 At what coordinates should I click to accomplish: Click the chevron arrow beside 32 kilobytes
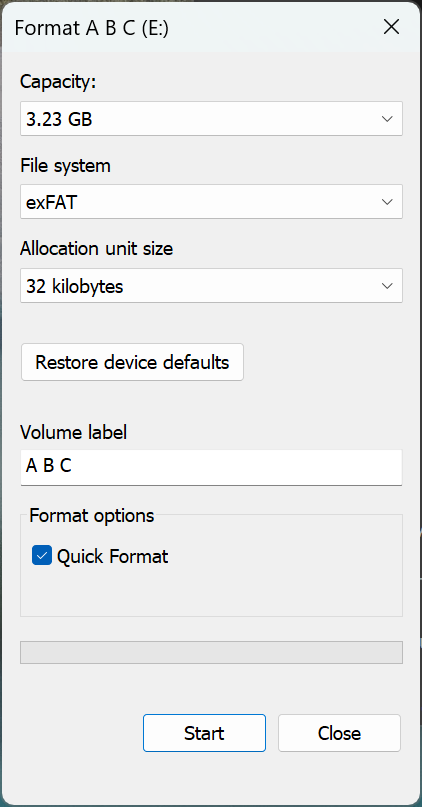[x=387, y=286]
